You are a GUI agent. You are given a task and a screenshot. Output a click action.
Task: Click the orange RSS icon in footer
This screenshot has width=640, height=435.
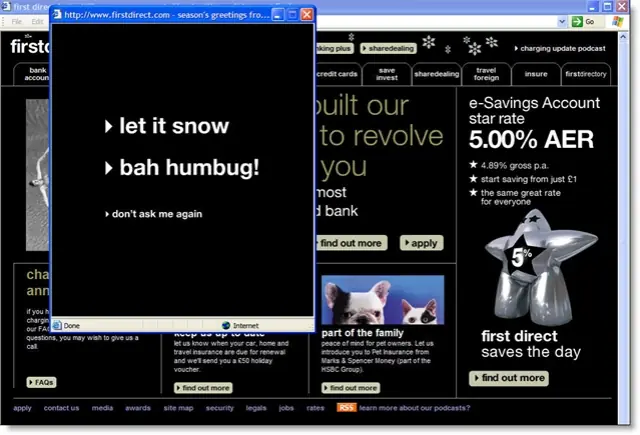(347, 408)
